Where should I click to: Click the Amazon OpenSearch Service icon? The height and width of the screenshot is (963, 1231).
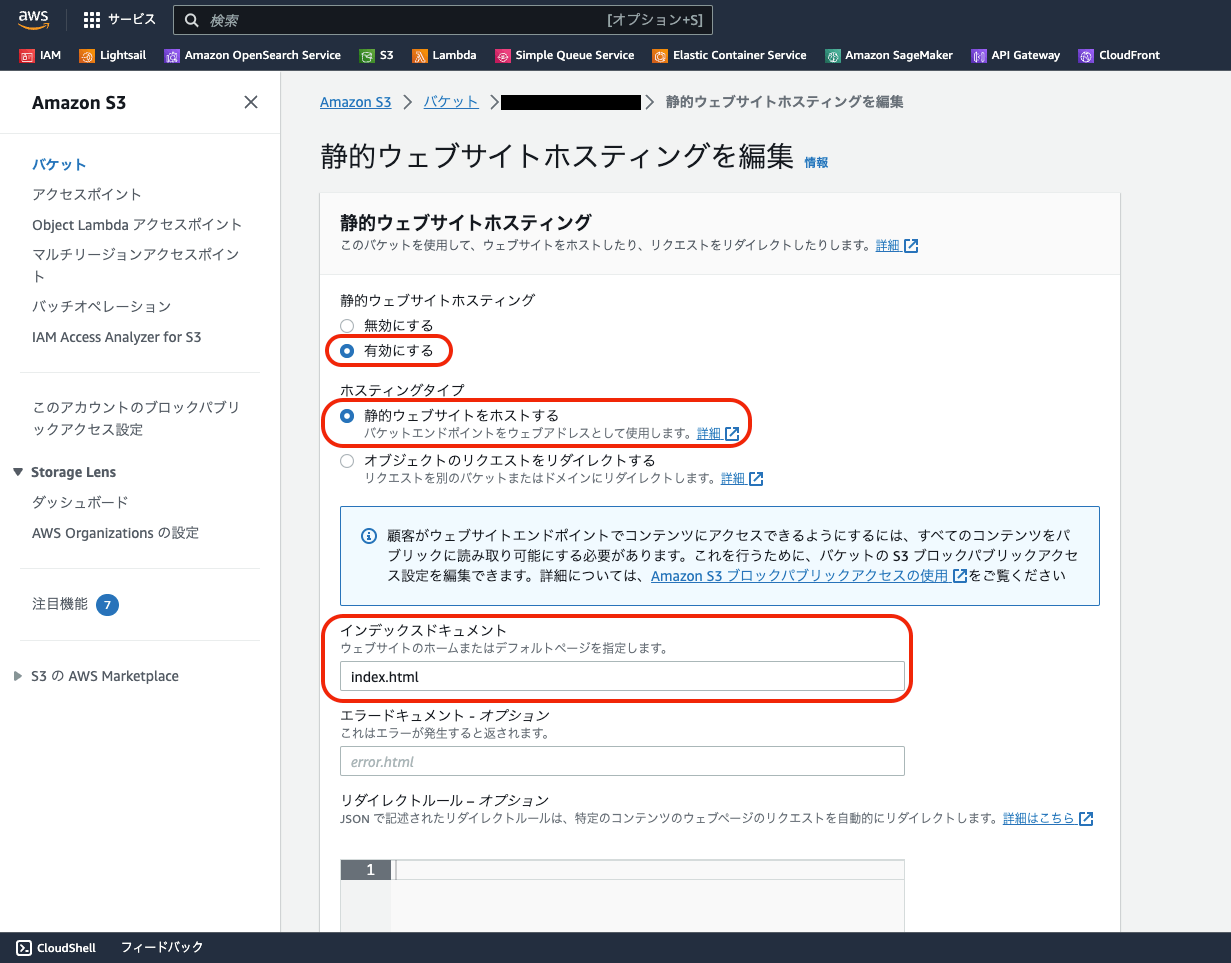click(x=172, y=56)
